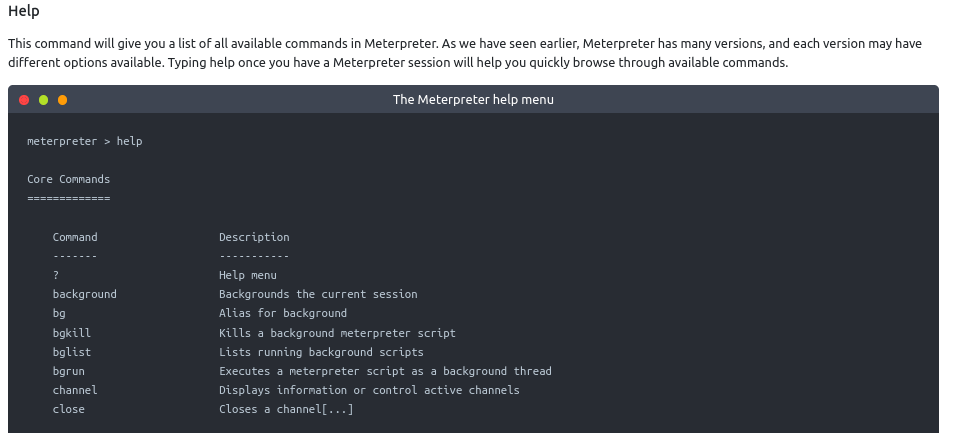Click the 'Command' column header
This screenshot has height=441, width=954.
point(75,237)
